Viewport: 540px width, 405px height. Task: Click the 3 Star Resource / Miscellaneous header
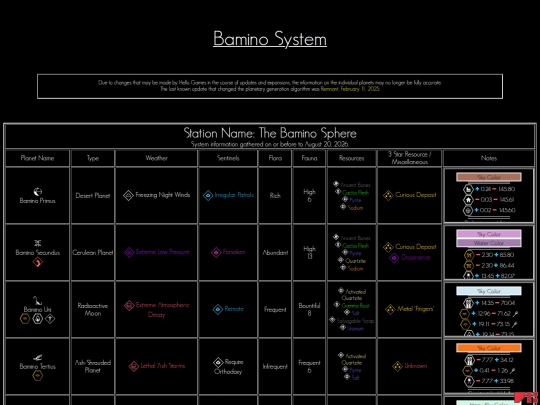pyautogui.click(x=409, y=158)
